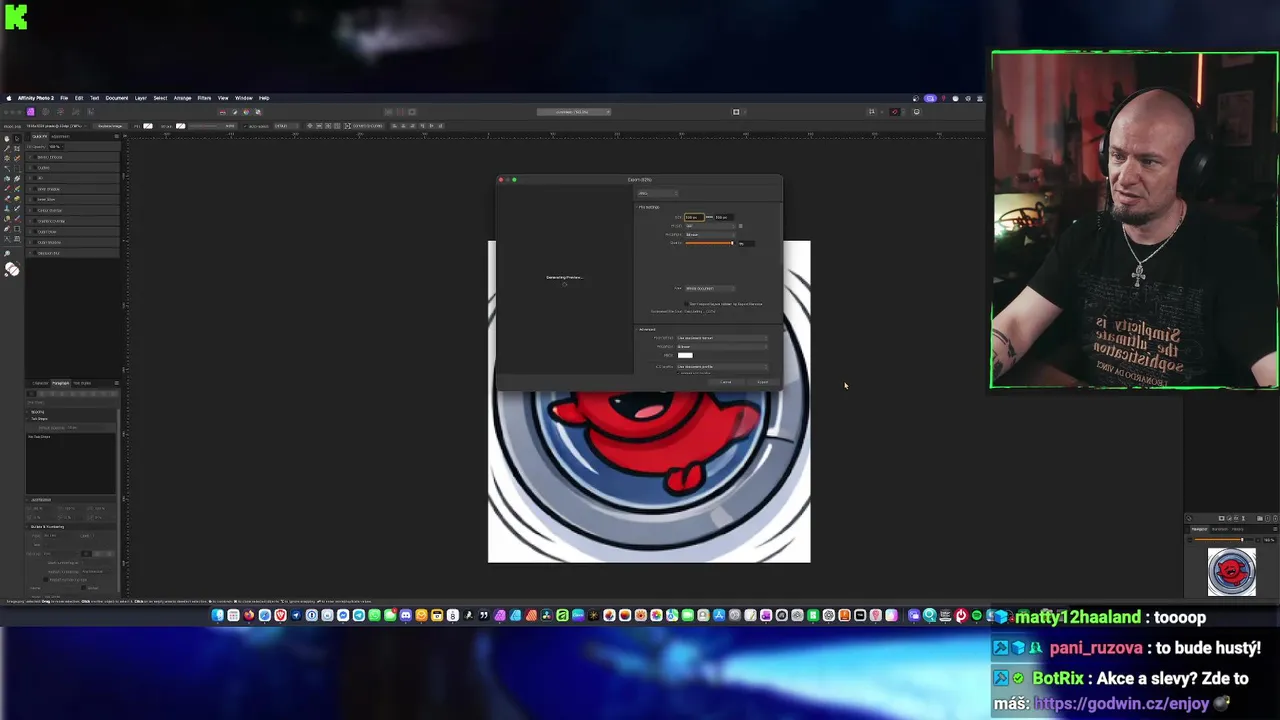Select the Zoom magnifier tool

[7, 254]
